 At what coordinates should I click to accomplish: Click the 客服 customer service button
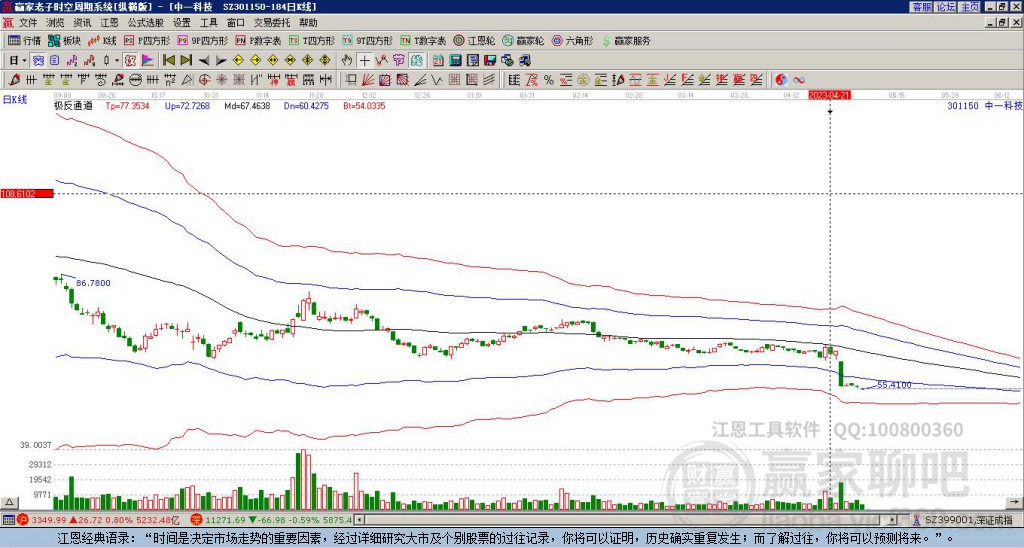922,7
